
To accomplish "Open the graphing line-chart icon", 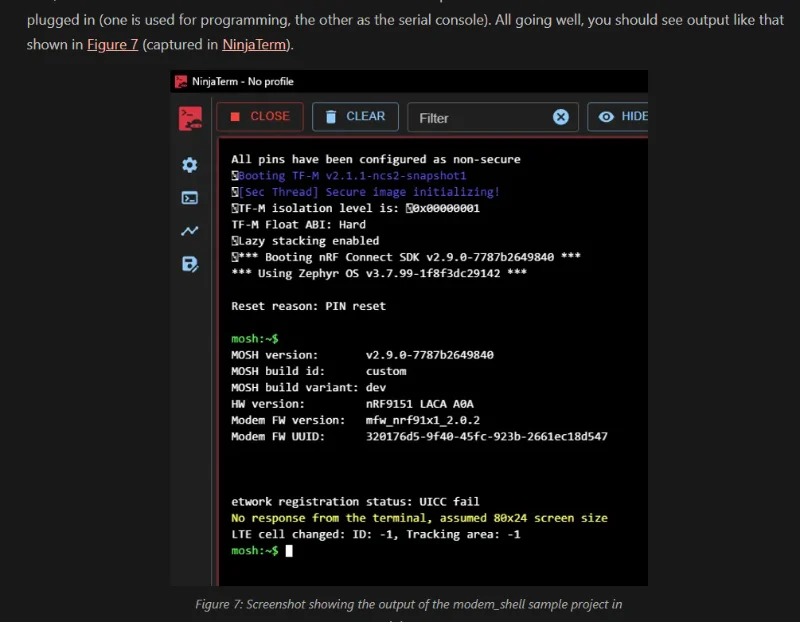I will 189,231.
